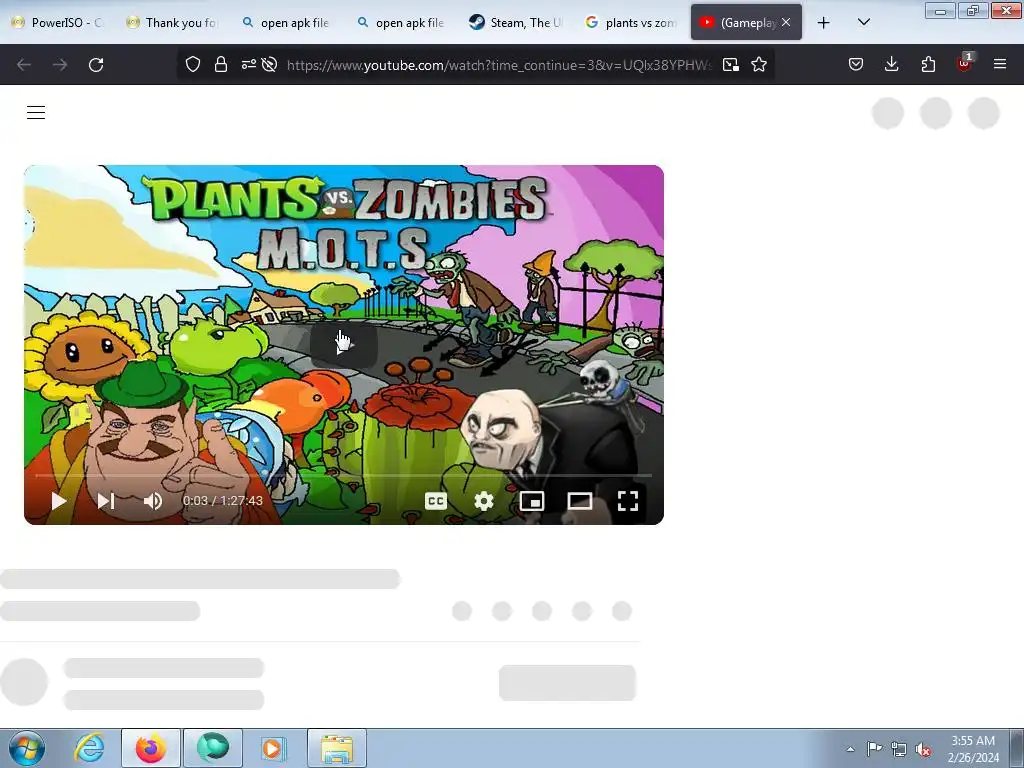
Task: Save page to Pocket
Action: coord(856,64)
